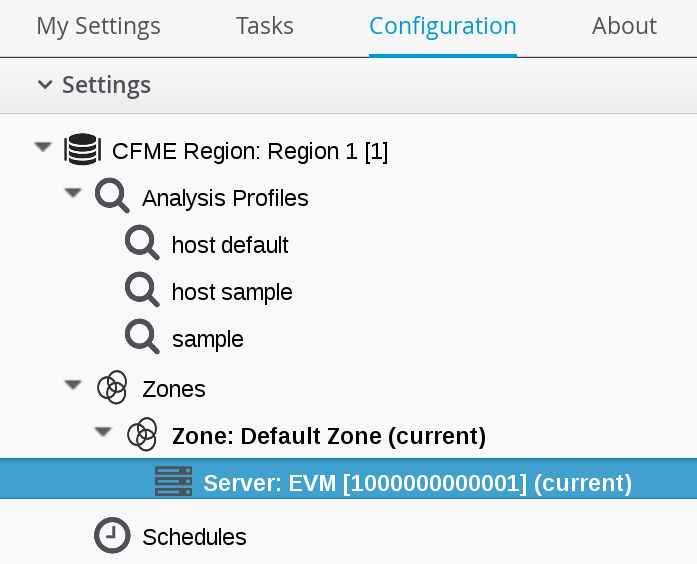Click the sample profile magnifier icon
Screen dimensions: 697x564
click(142, 338)
